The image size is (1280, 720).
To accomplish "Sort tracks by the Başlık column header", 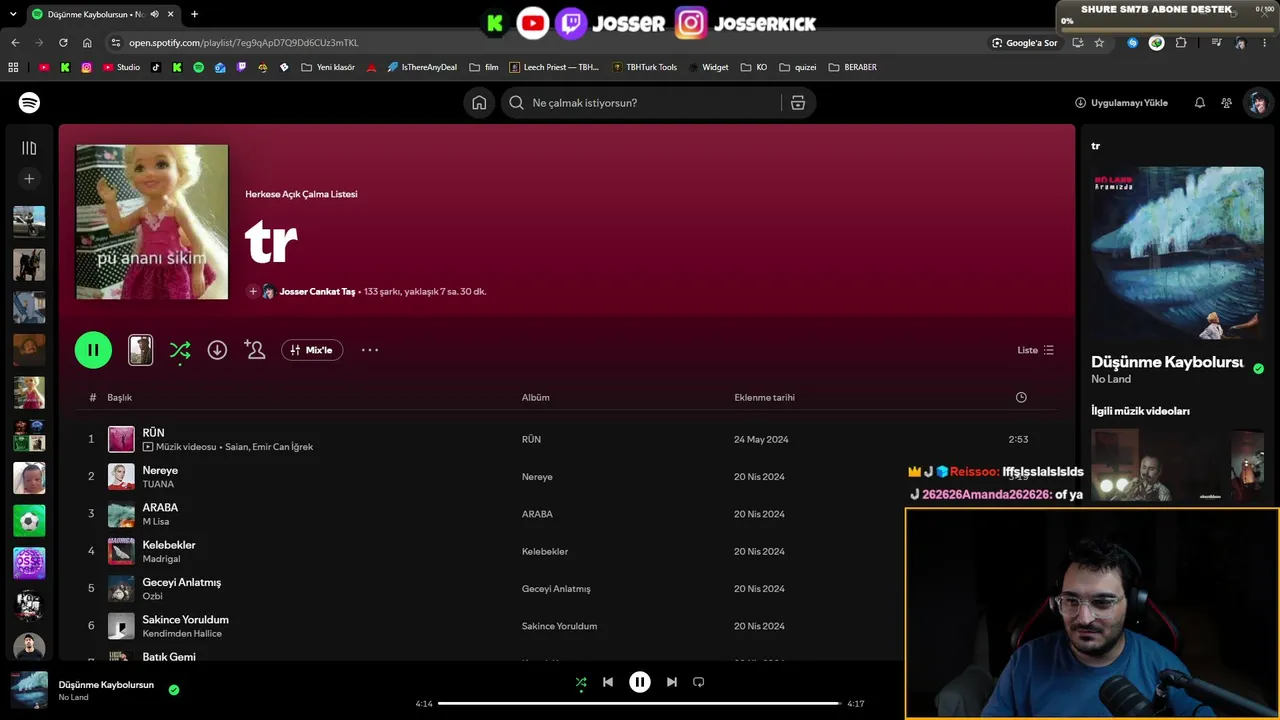I will (x=120, y=397).
